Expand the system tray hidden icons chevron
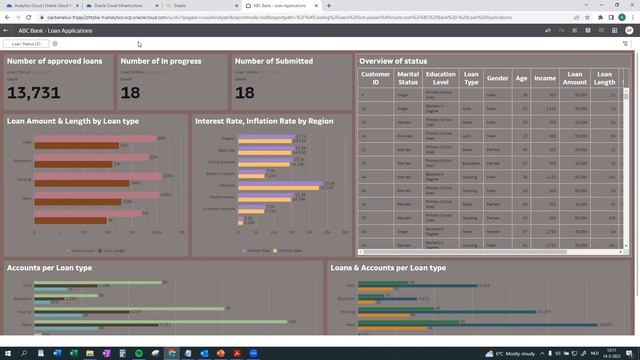 click(x=542, y=353)
